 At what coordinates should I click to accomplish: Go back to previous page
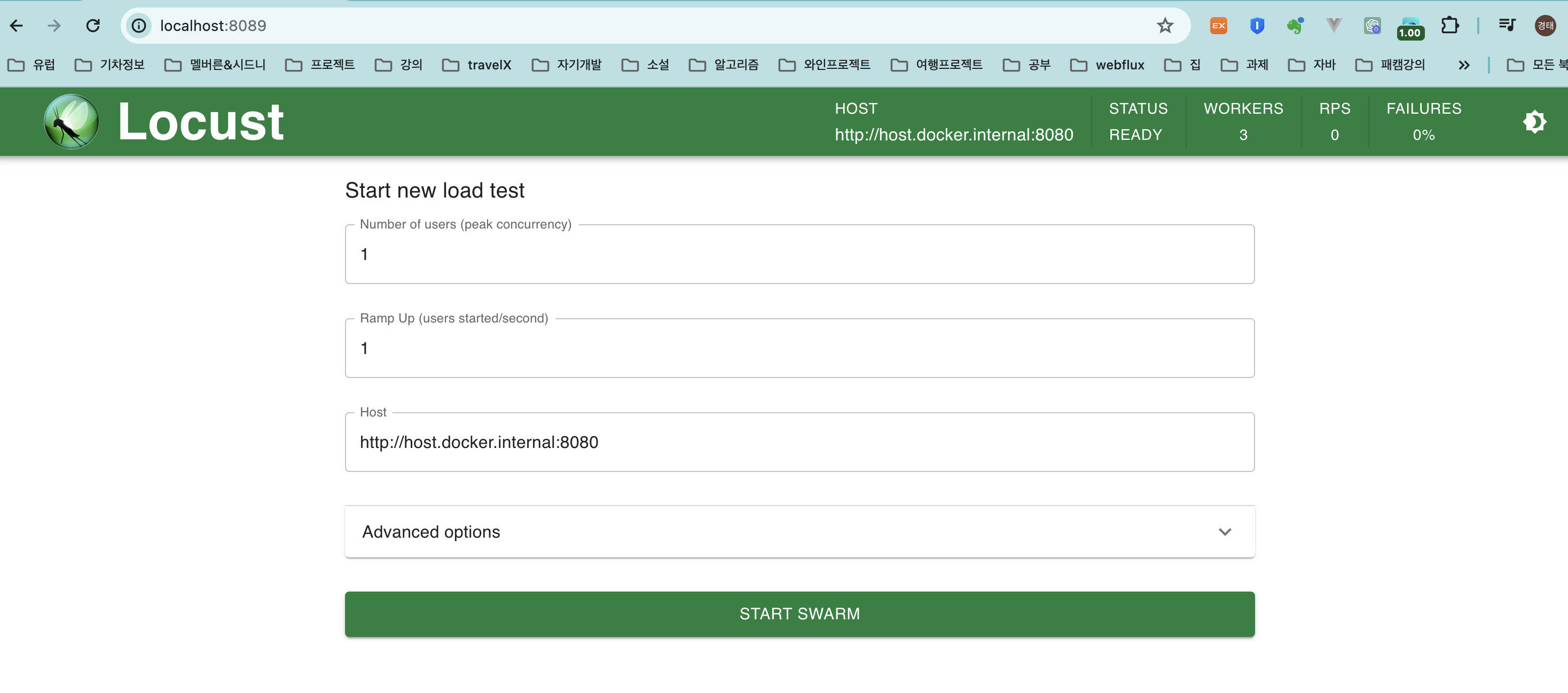pos(17,26)
